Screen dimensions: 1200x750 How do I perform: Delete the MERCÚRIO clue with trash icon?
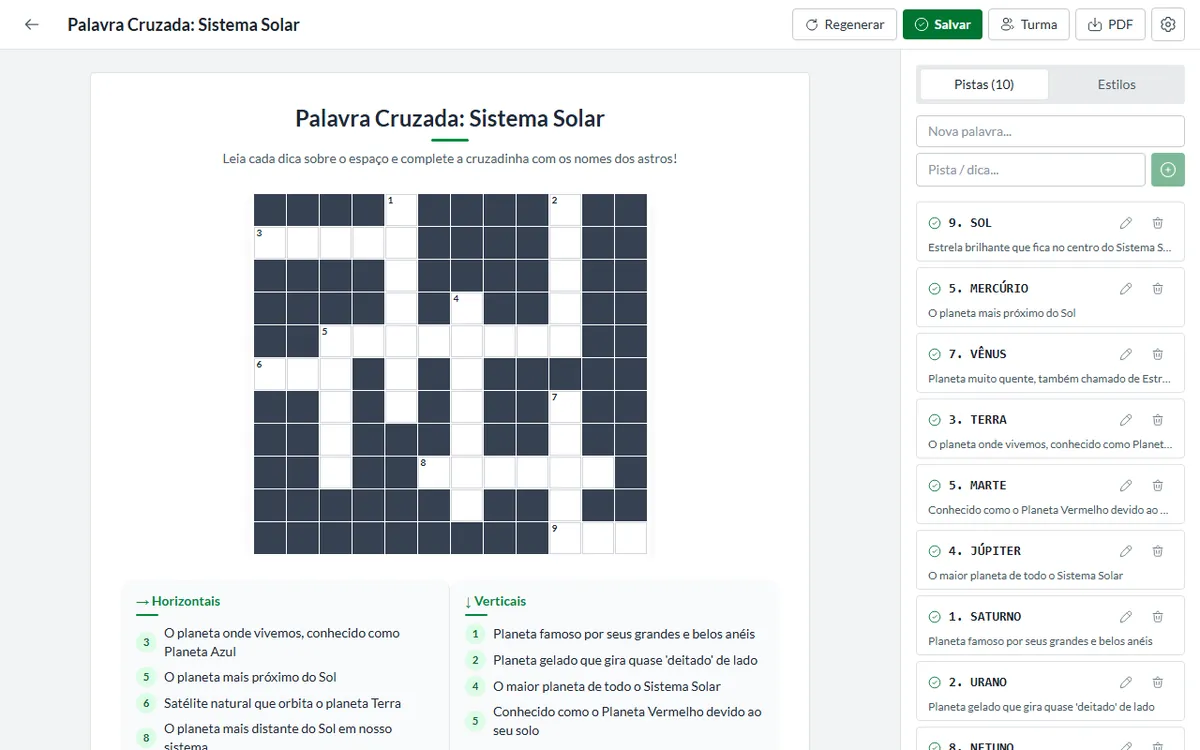[1158, 289]
